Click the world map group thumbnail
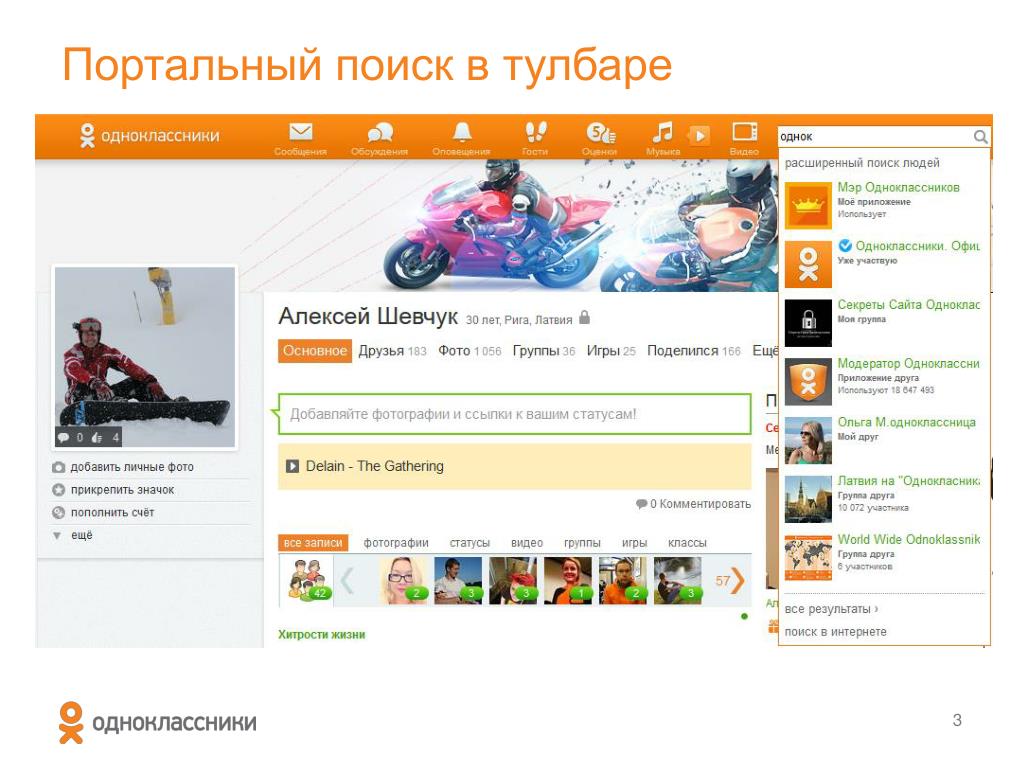Image resolution: width=1024 pixels, height=768 pixels. (808, 558)
